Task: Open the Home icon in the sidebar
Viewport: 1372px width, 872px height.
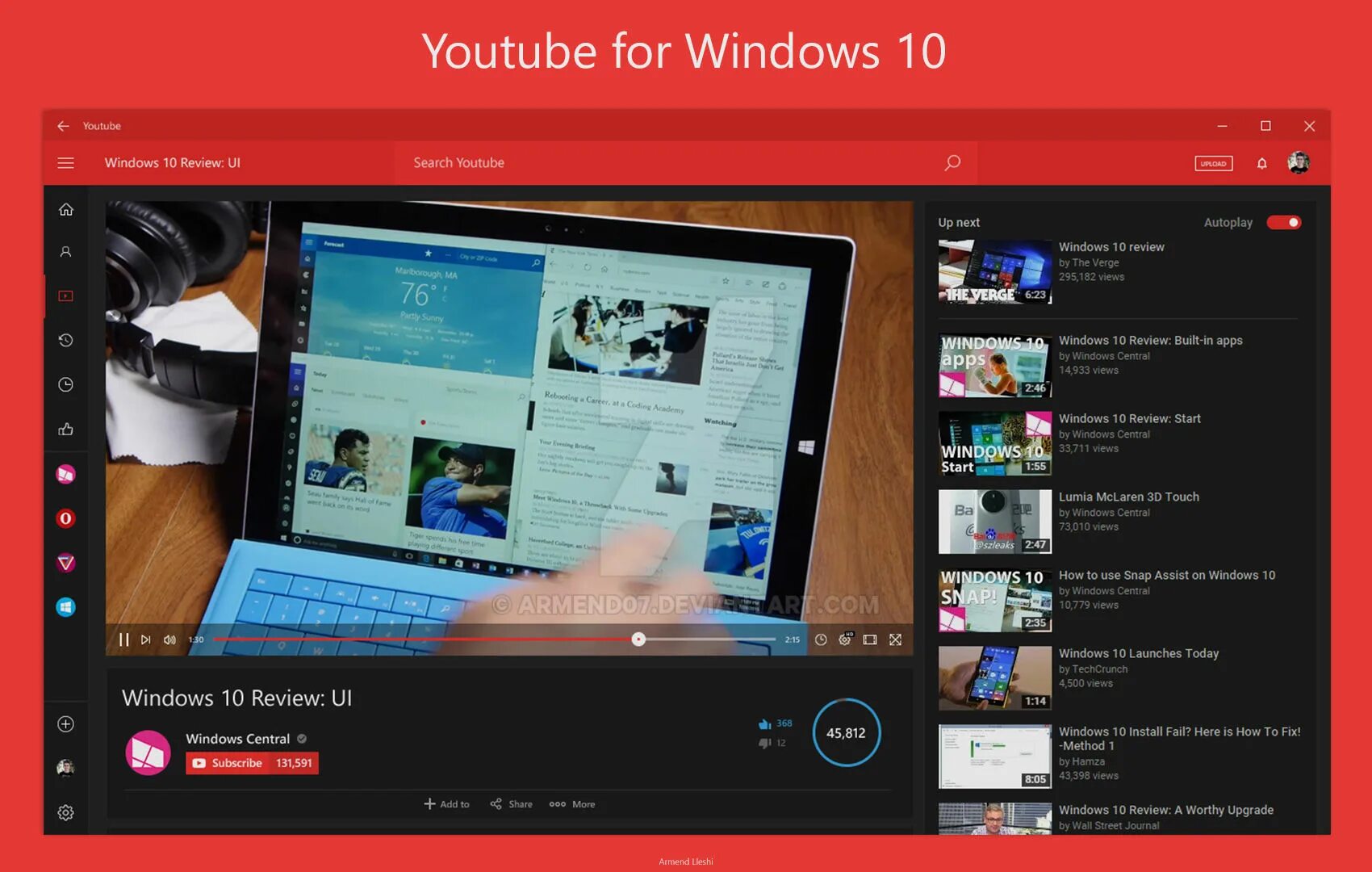Action: pos(66,209)
